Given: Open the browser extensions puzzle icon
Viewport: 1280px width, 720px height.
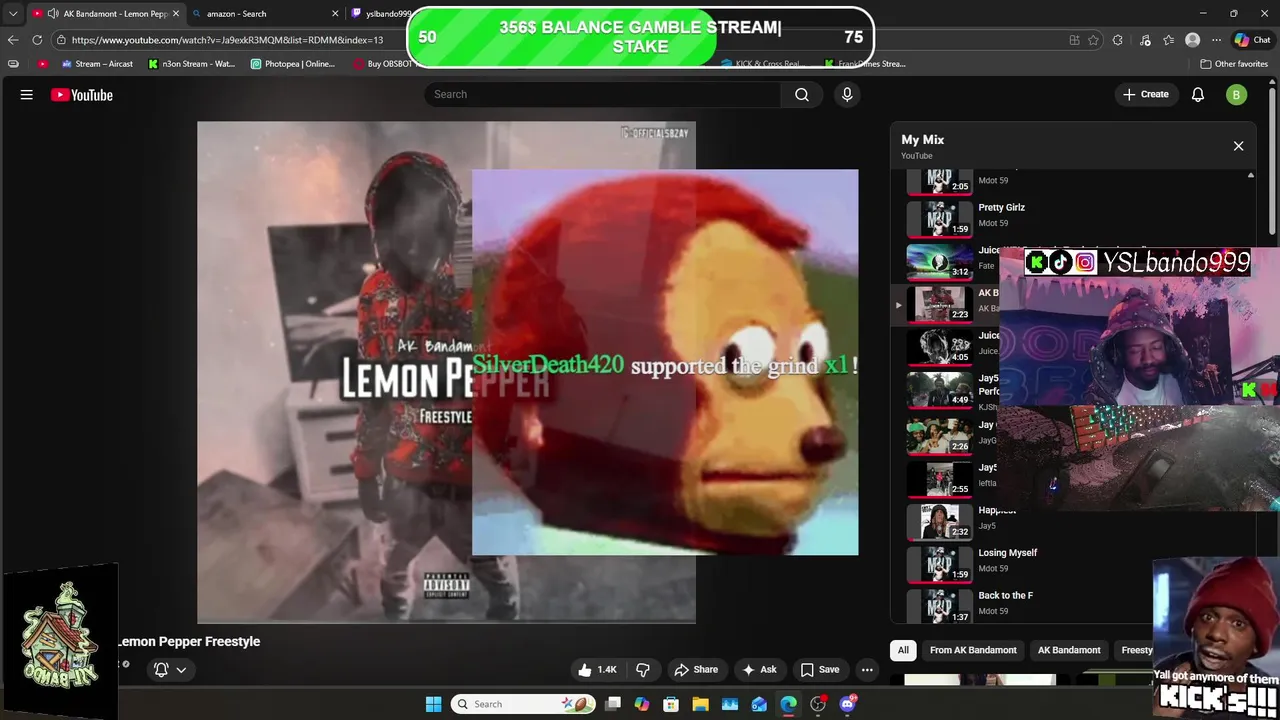Looking at the screenshot, I should pyautogui.click(x=1118, y=40).
